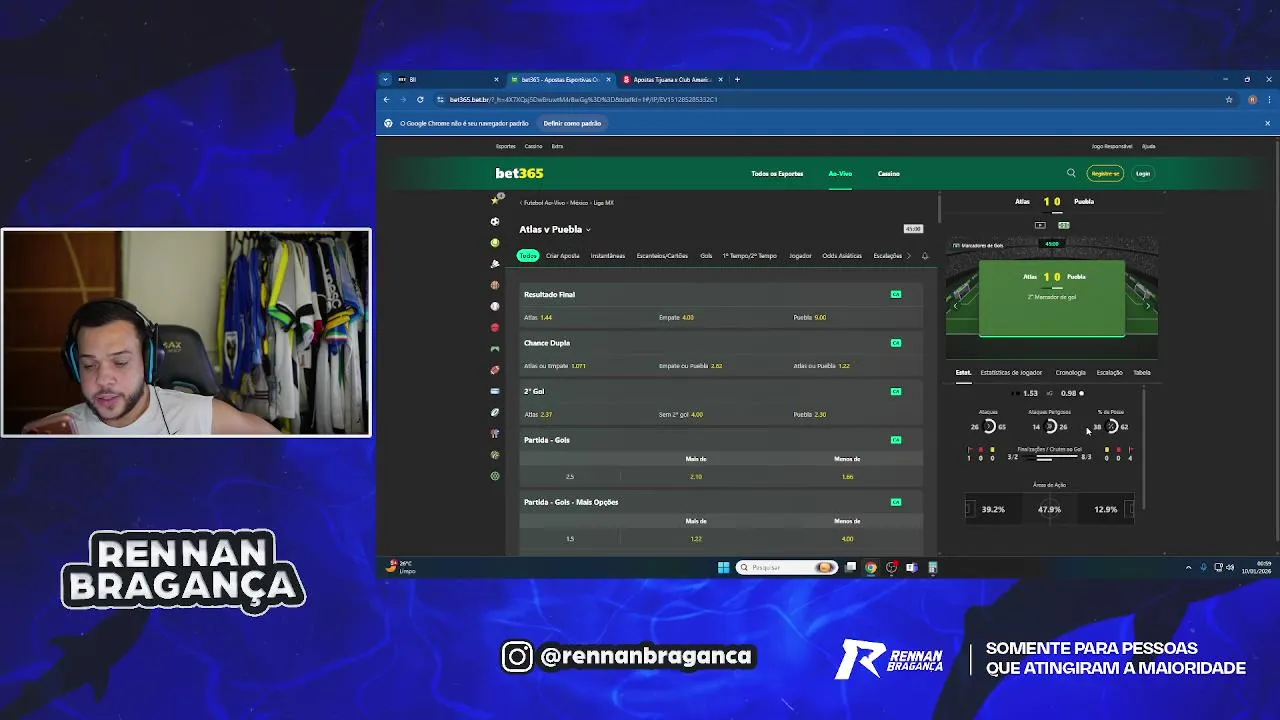This screenshot has height=720, width=1280.
Task: Click the Chrome icon in the taskbar
Action: [871, 567]
